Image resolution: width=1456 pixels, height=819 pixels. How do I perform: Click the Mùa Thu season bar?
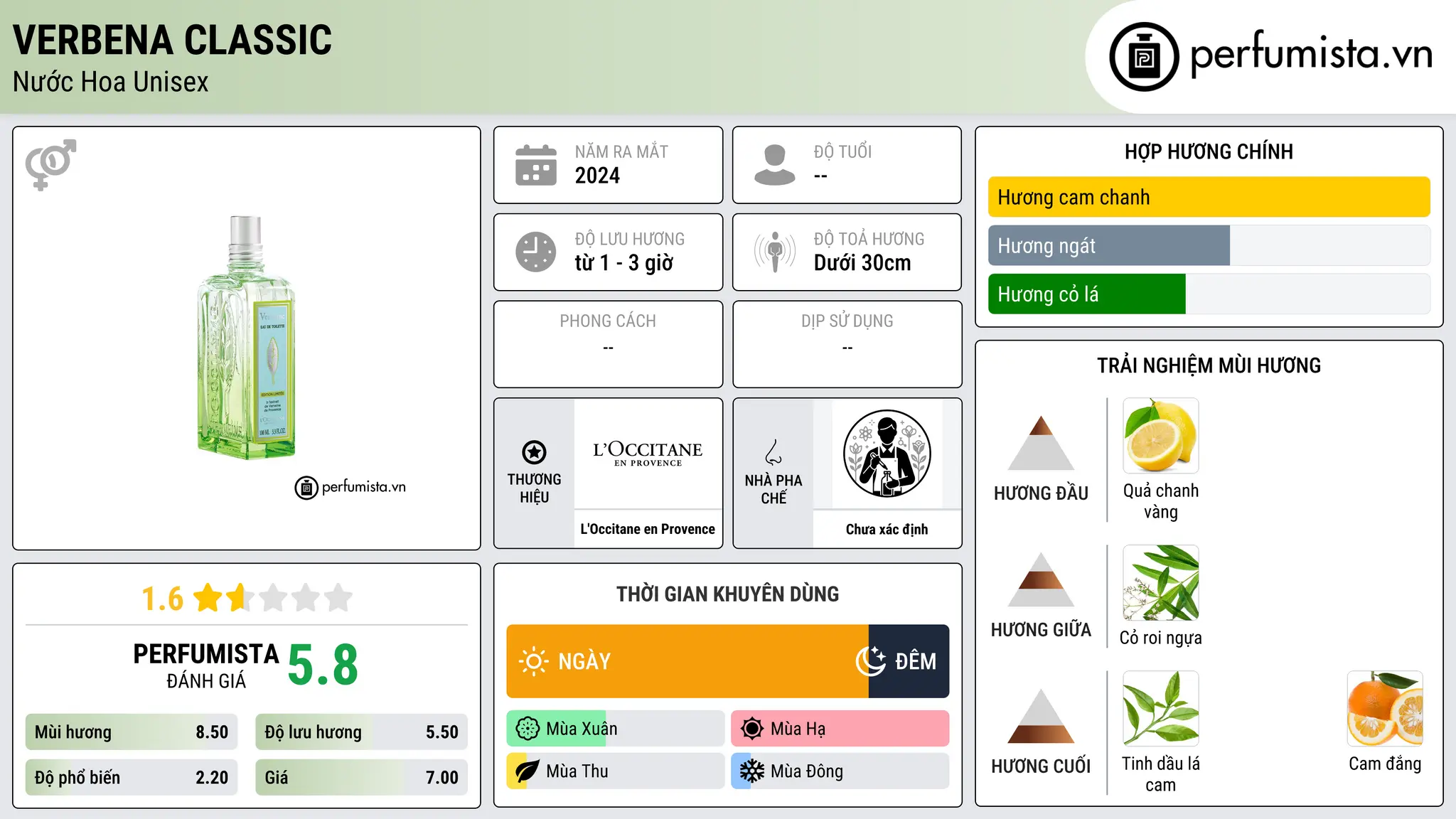click(616, 771)
